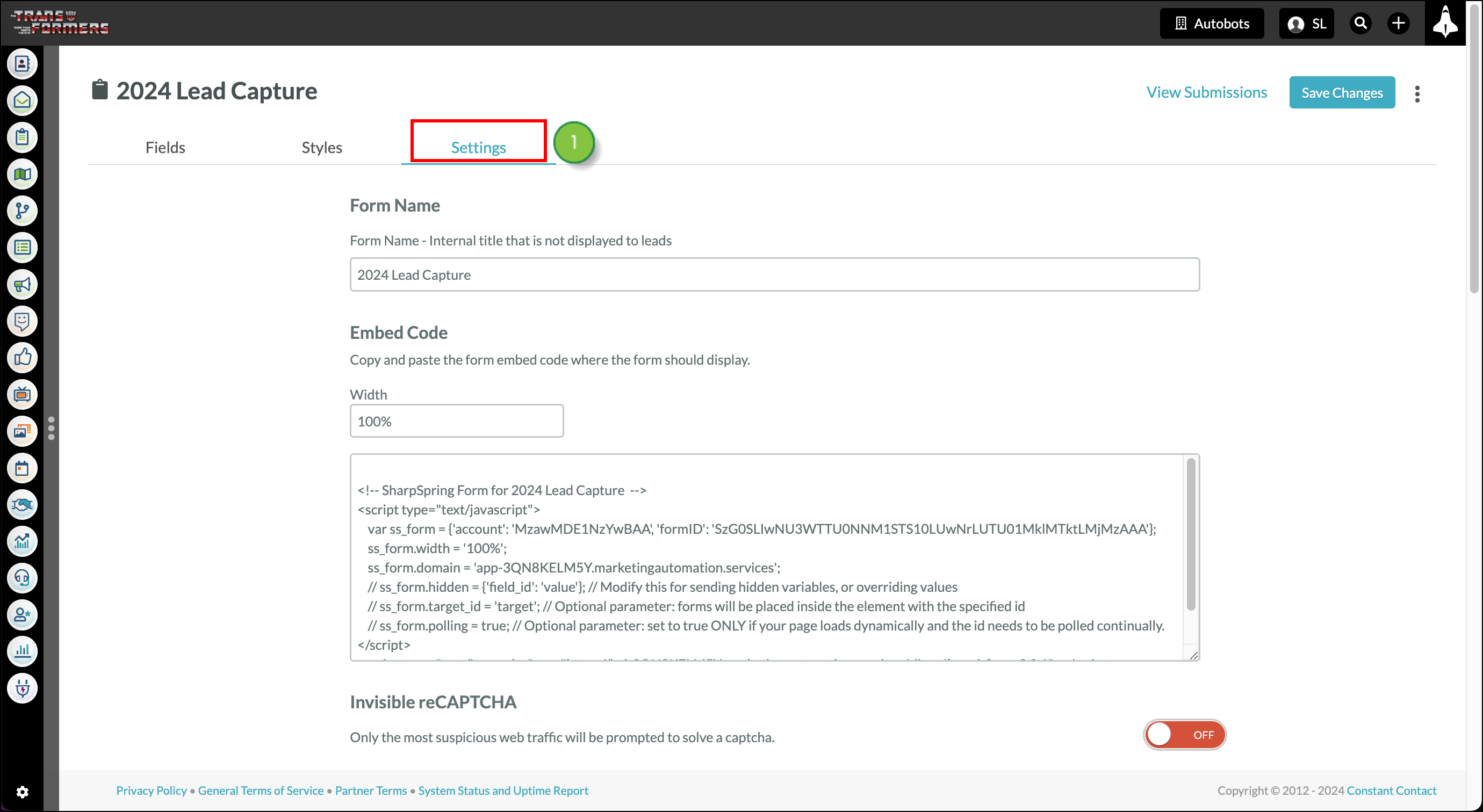Click the "ss_form.domain" line in embed code
Viewport: 1483px width, 812px height.
click(574, 568)
